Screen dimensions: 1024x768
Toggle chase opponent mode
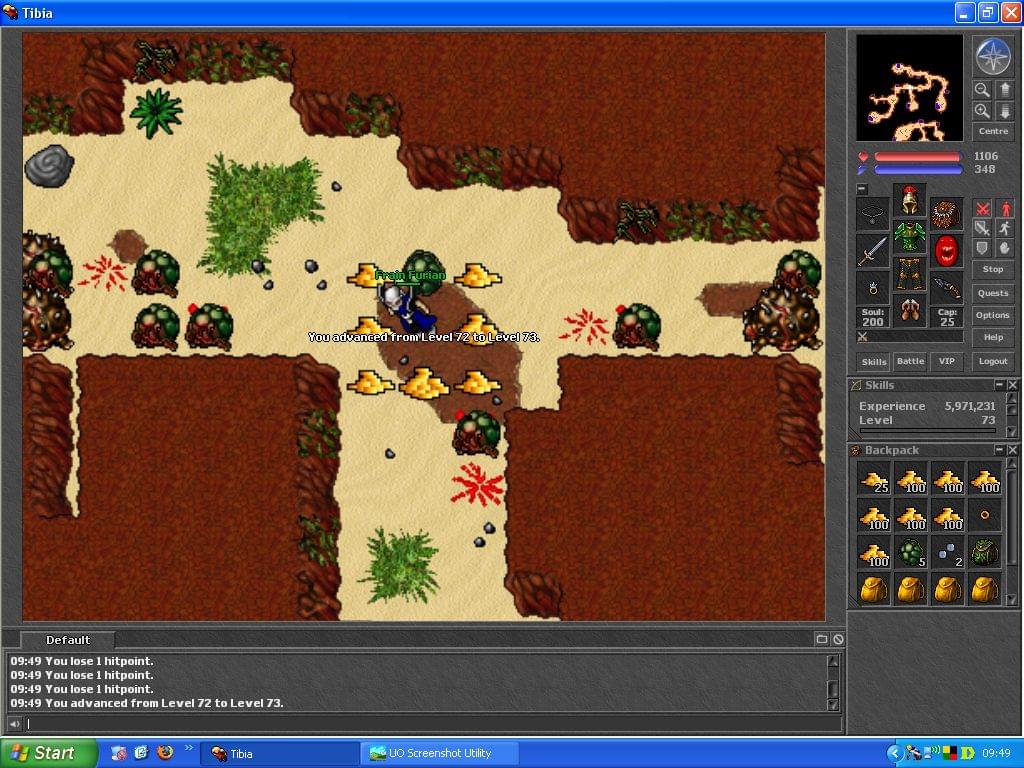[x=1005, y=229]
